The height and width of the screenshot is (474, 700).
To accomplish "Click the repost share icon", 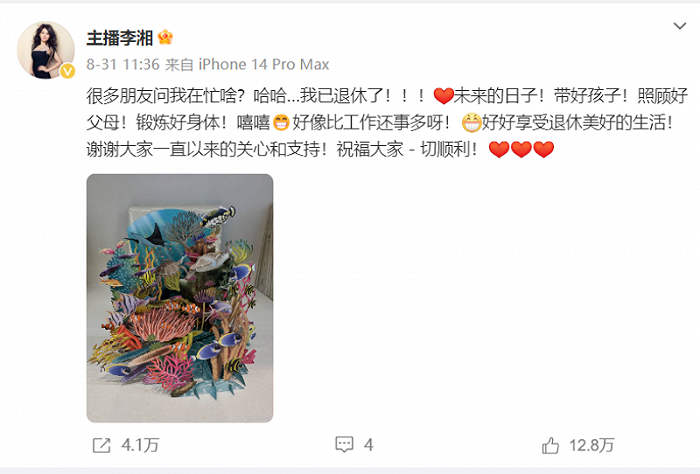I will click(x=101, y=445).
